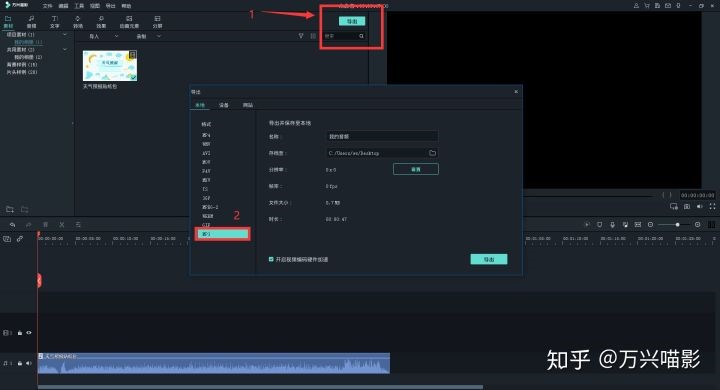Screen dimensions: 720x390
Task: Click the browse folder icon for save path
Action: [x=432, y=153]
